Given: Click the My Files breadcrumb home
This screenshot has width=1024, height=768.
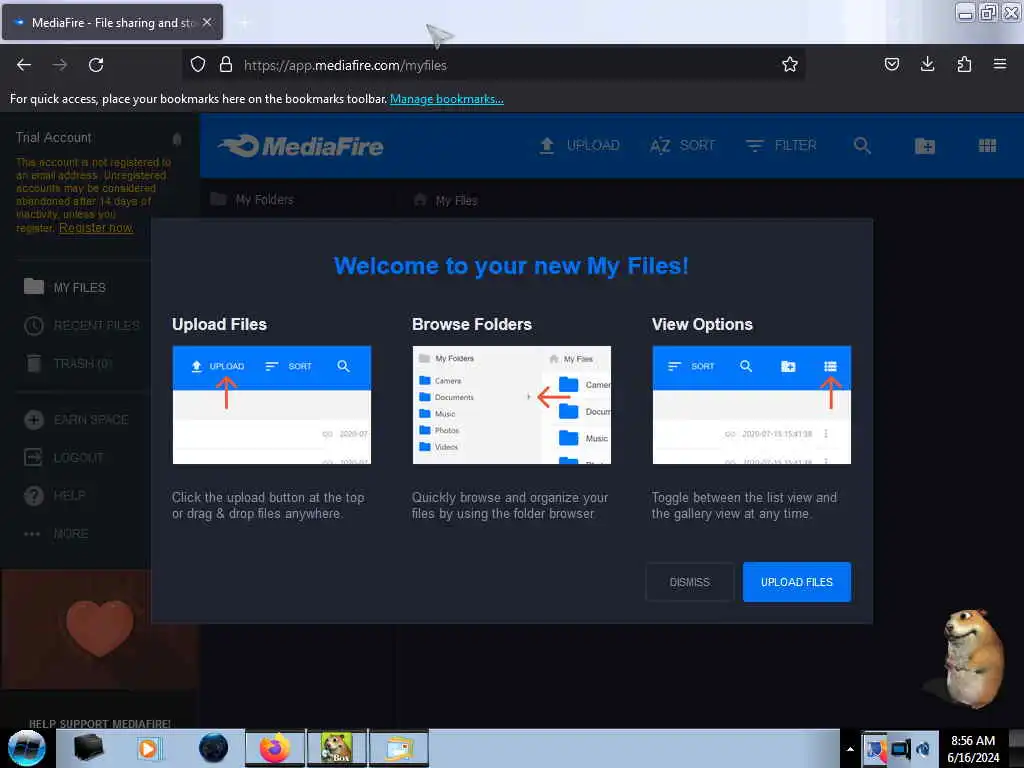Looking at the screenshot, I should pyautogui.click(x=446, y=200).
